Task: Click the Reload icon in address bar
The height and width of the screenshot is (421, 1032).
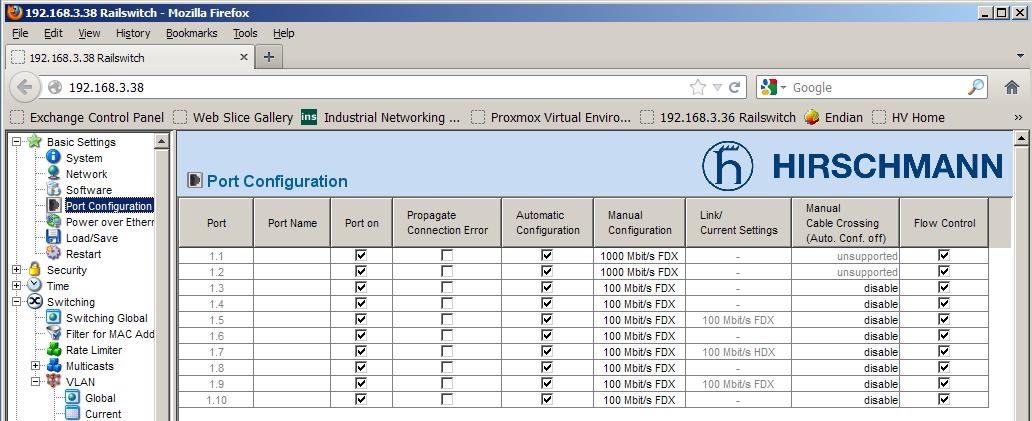Action: 735,87
